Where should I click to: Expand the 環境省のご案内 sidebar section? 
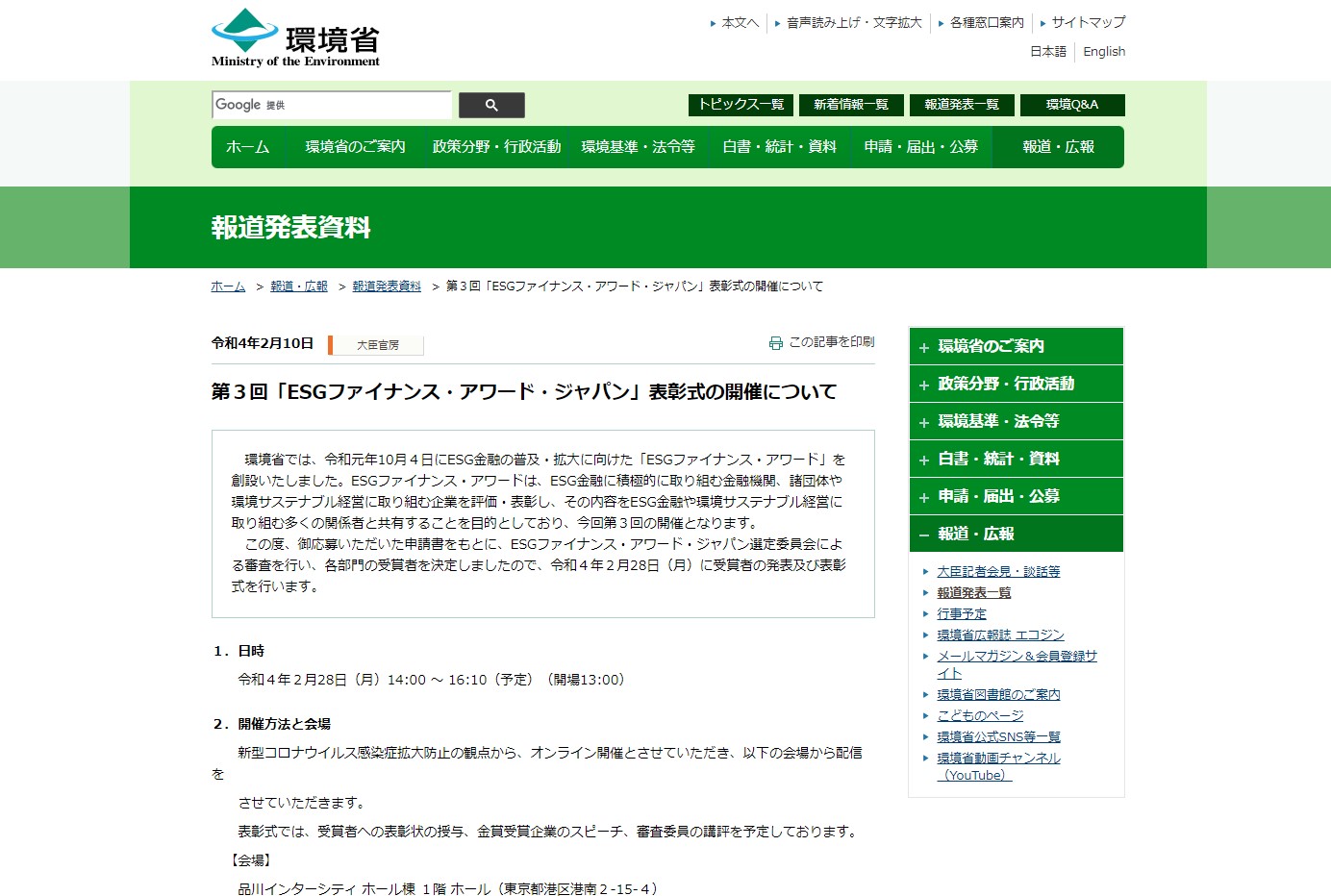(x=1017, y=346)
